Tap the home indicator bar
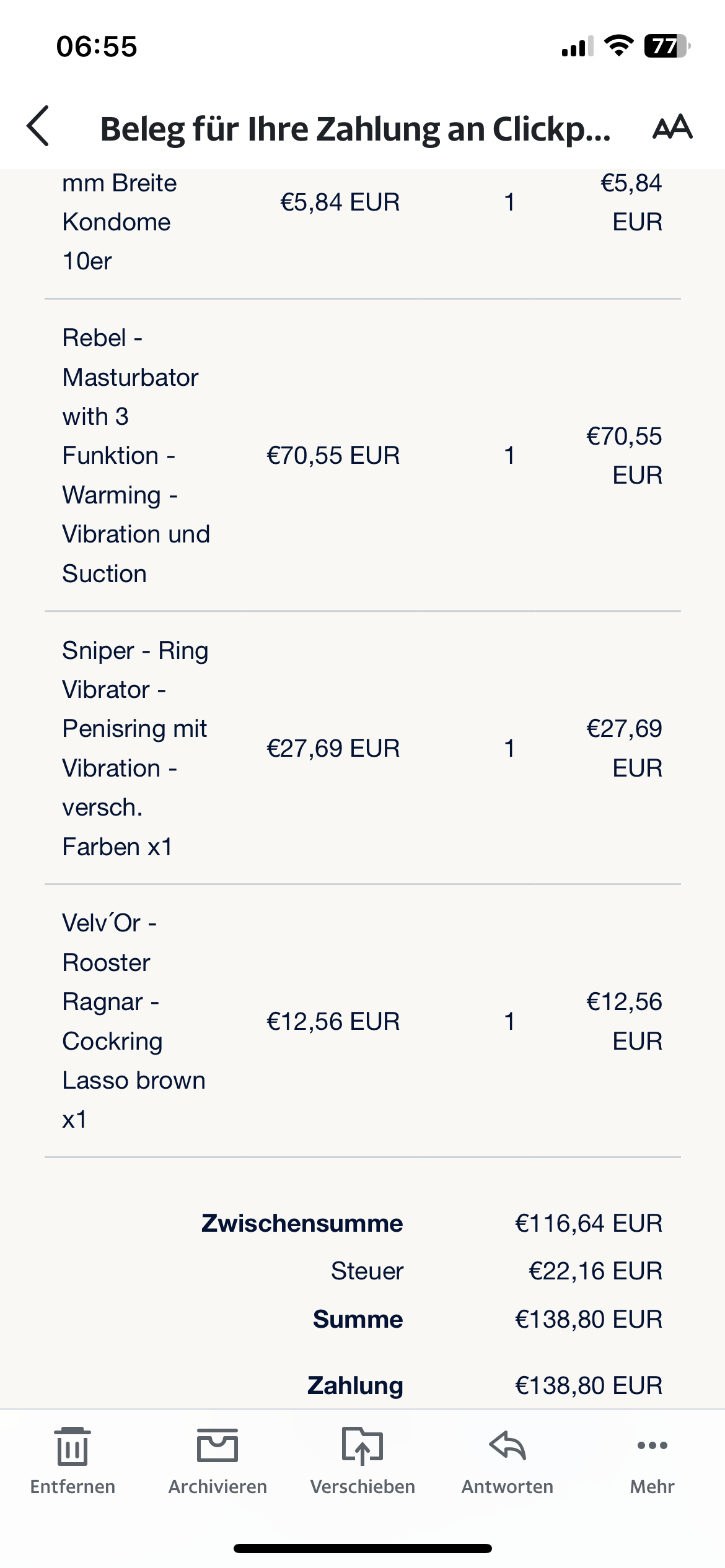Screen dimensions: 725x1568 pyautogui.click(x=362, y=1548)
